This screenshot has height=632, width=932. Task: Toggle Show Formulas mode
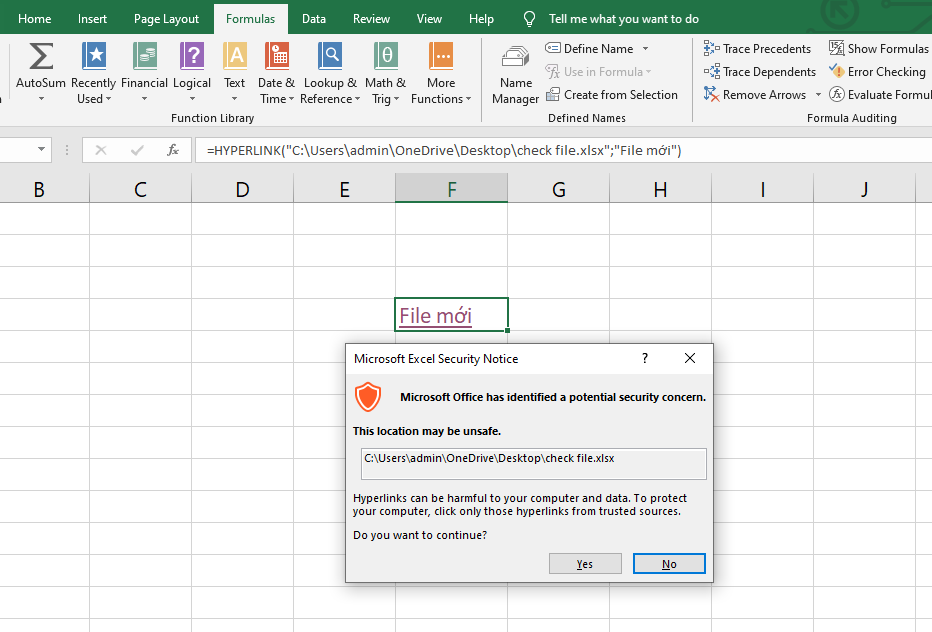(x=879, y=48)
